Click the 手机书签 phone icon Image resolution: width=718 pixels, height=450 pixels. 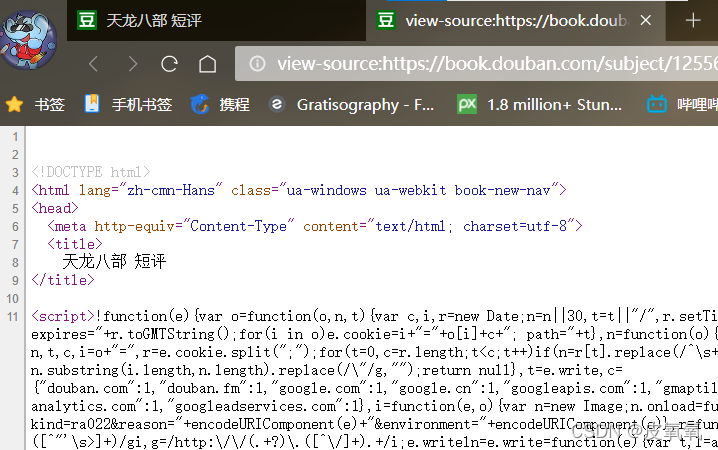92,103
